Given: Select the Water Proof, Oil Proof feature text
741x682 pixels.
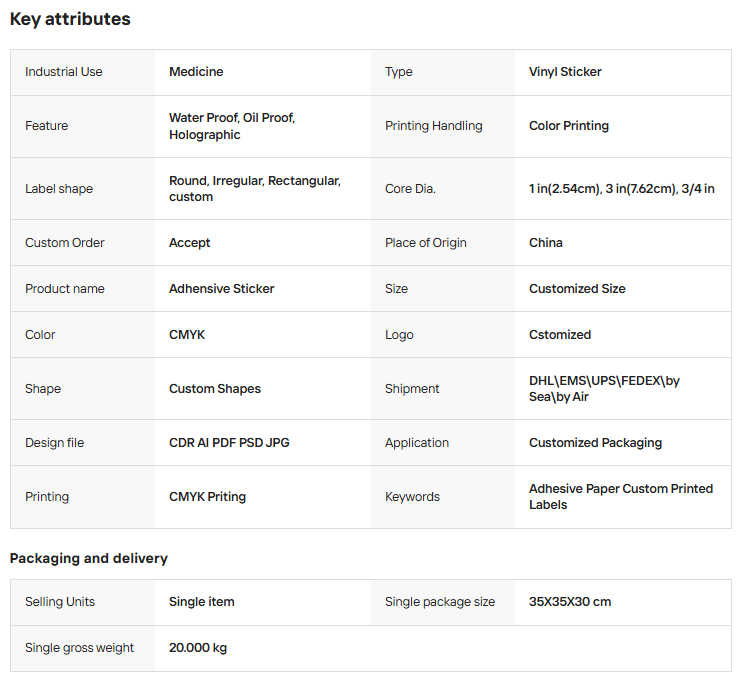Looking at the screenshot, I should pos(232,118).
